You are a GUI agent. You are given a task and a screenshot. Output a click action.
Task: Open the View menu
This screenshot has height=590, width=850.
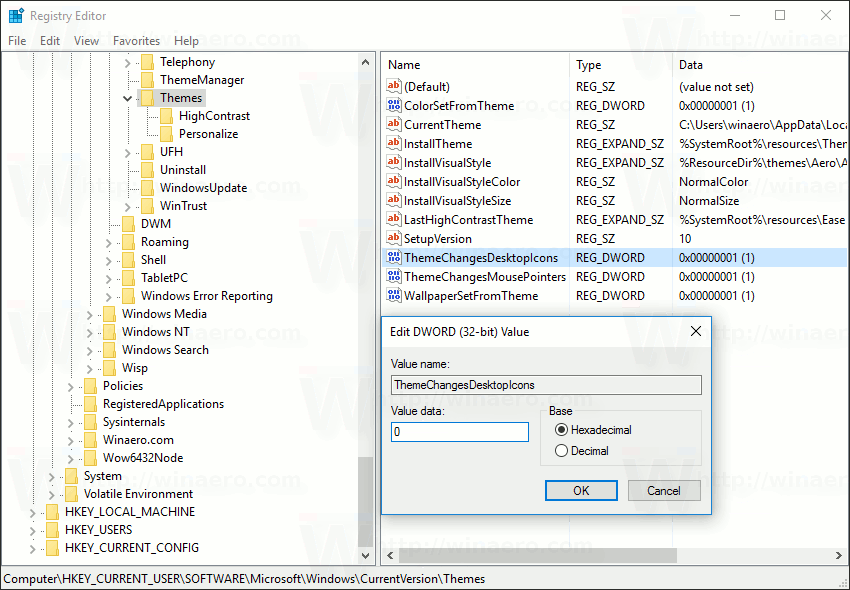tap(86, 40)
